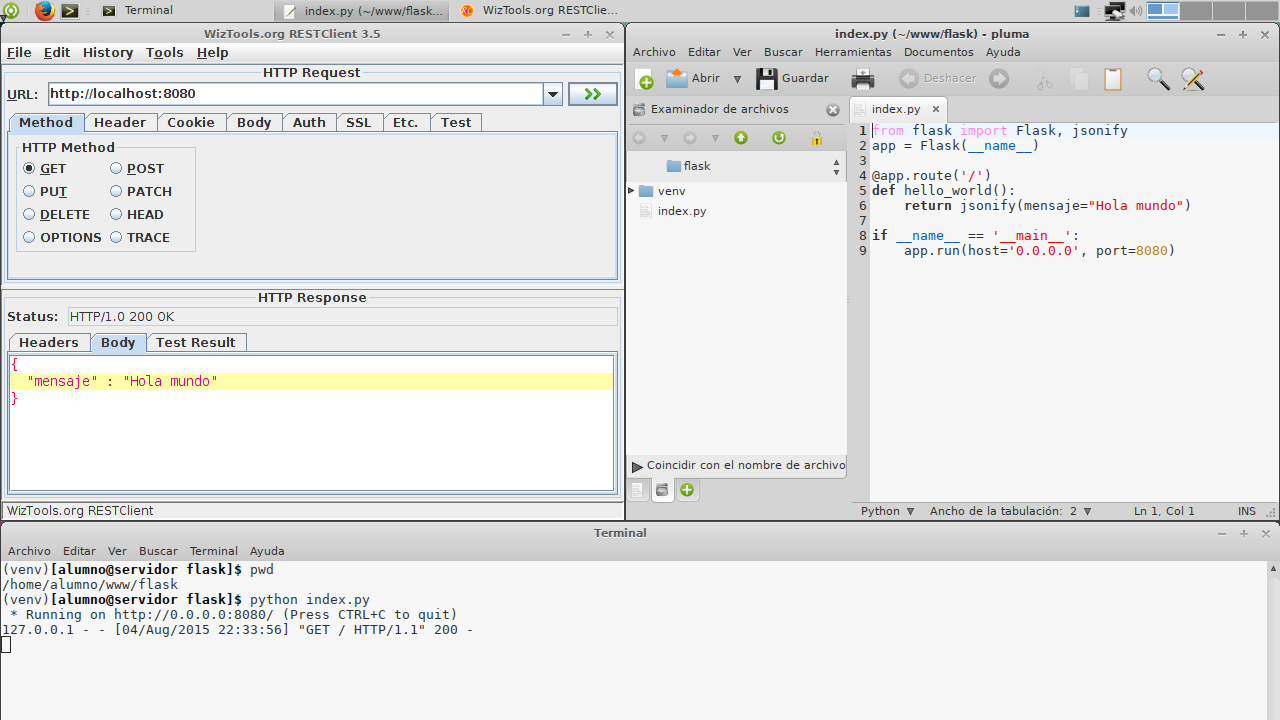
Task: Refresh the file browser view
Action: pyautogui.click(x=778, y=138)
